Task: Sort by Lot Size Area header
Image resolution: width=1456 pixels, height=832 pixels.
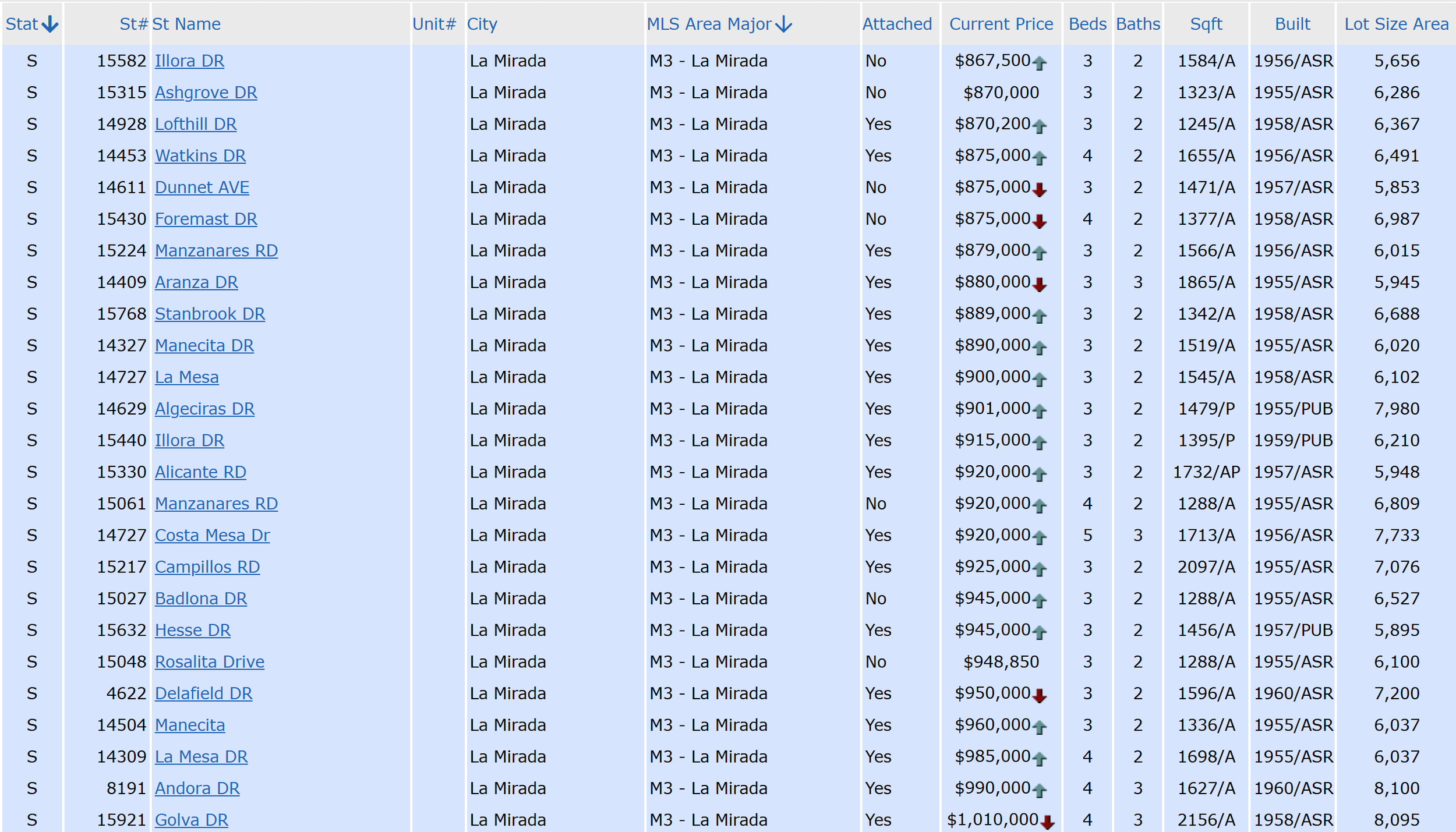Action: 1396,24
